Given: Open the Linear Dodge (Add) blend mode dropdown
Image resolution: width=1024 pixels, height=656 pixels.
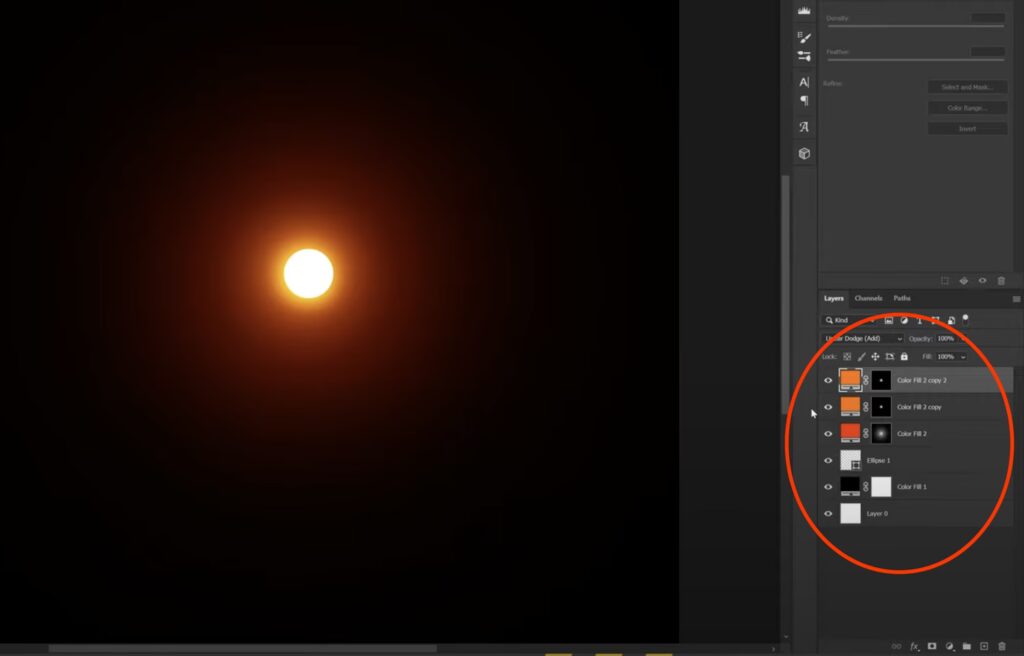Looking at the screenshot, I should point(862,339).
